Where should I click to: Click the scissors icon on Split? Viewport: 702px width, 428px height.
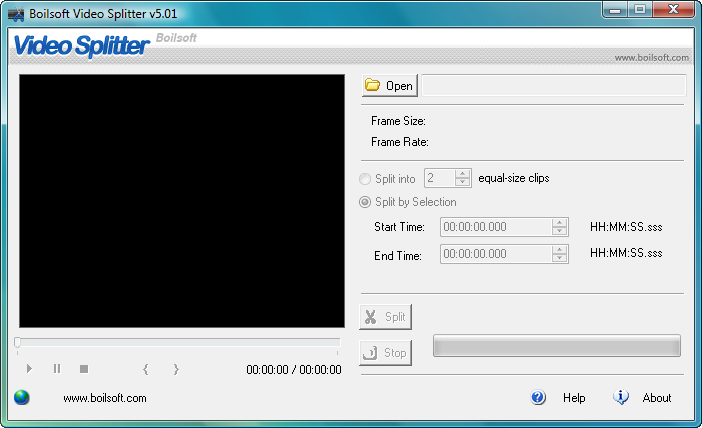(370, 317)
